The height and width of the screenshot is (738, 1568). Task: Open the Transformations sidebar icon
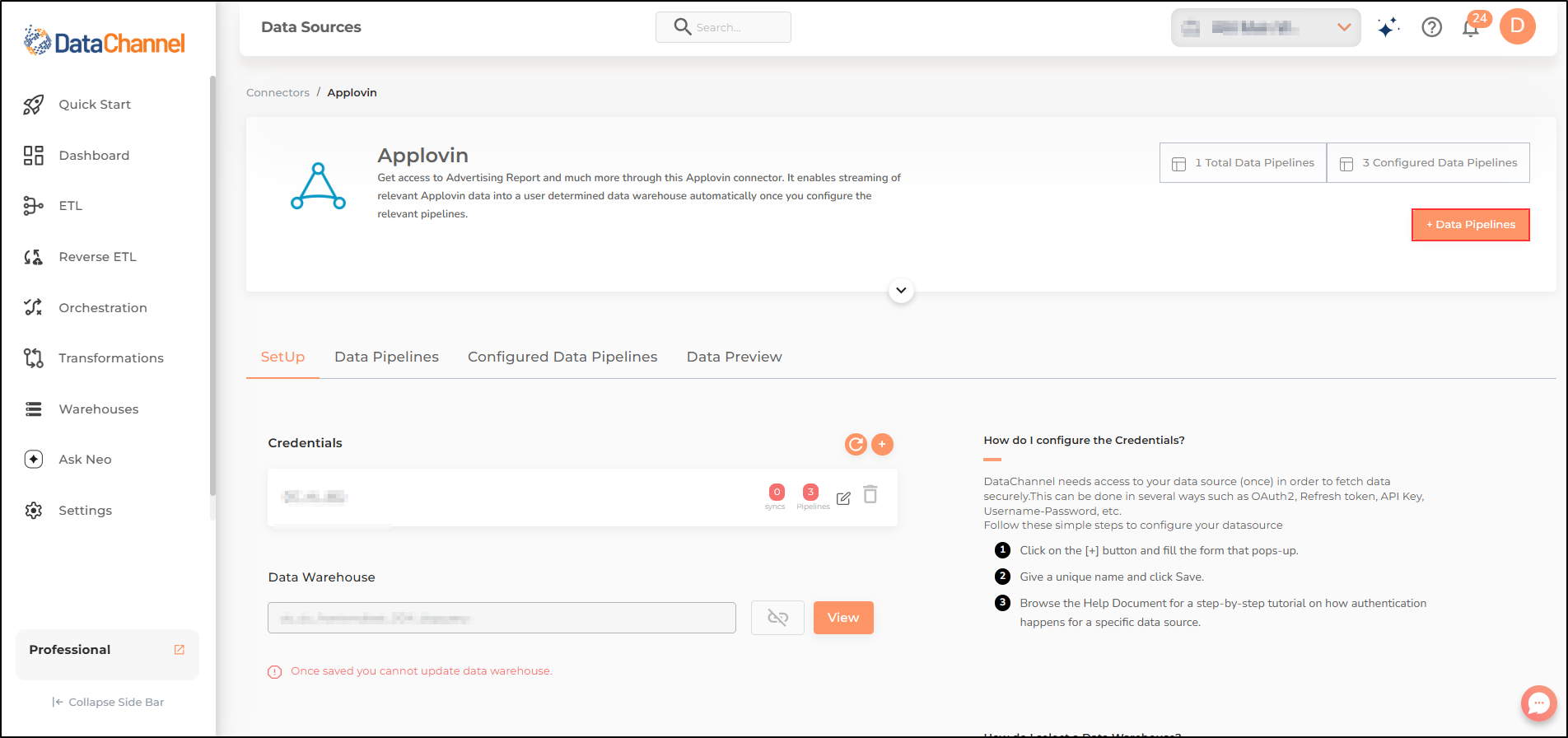[33, 358]
